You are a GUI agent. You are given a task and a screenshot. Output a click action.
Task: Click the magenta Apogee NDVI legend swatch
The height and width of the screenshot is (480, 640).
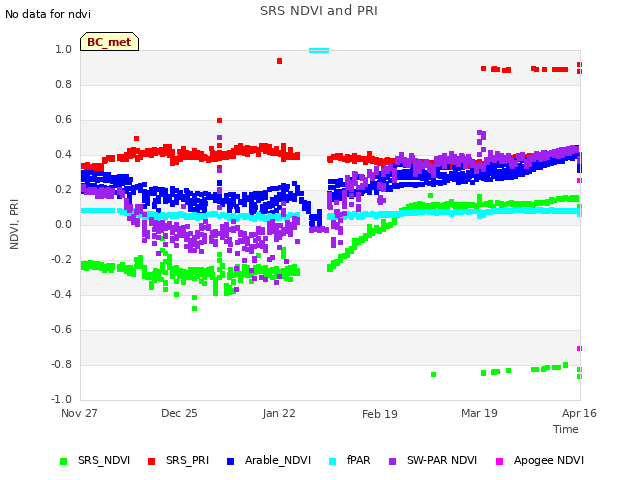tap(499, 461)
